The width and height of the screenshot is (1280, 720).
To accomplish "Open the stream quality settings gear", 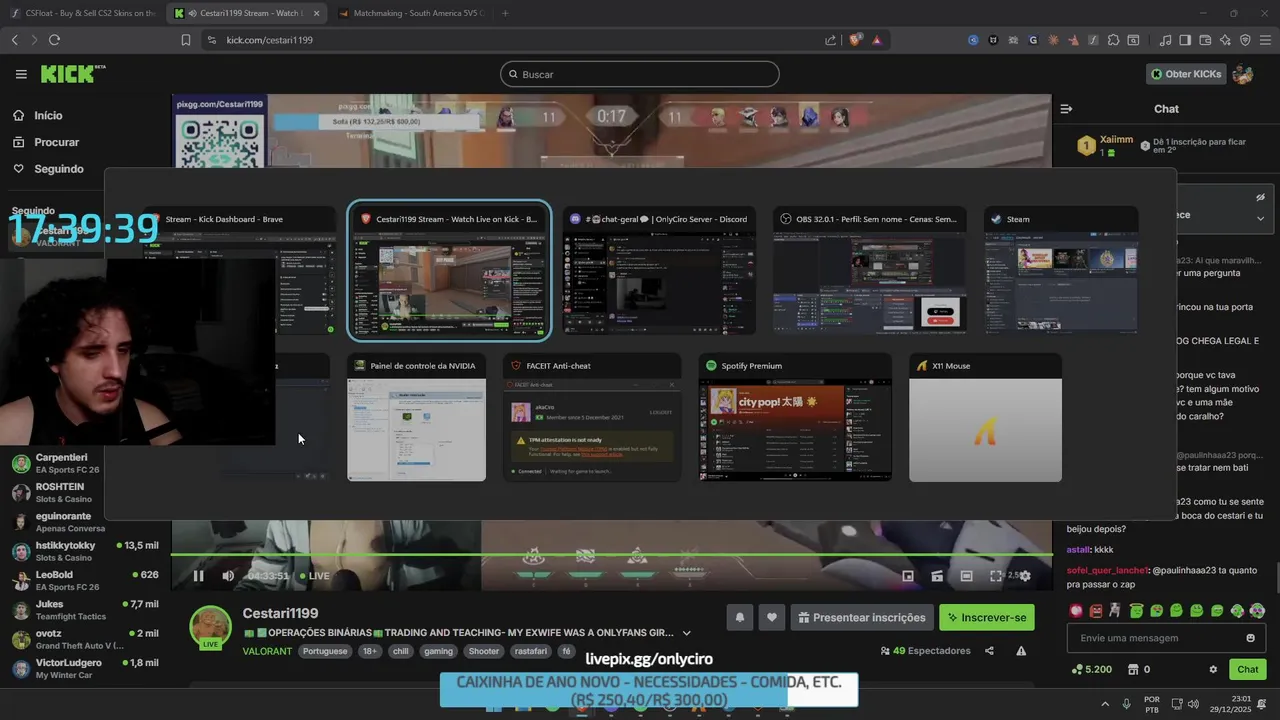I will pos(1025,576).
